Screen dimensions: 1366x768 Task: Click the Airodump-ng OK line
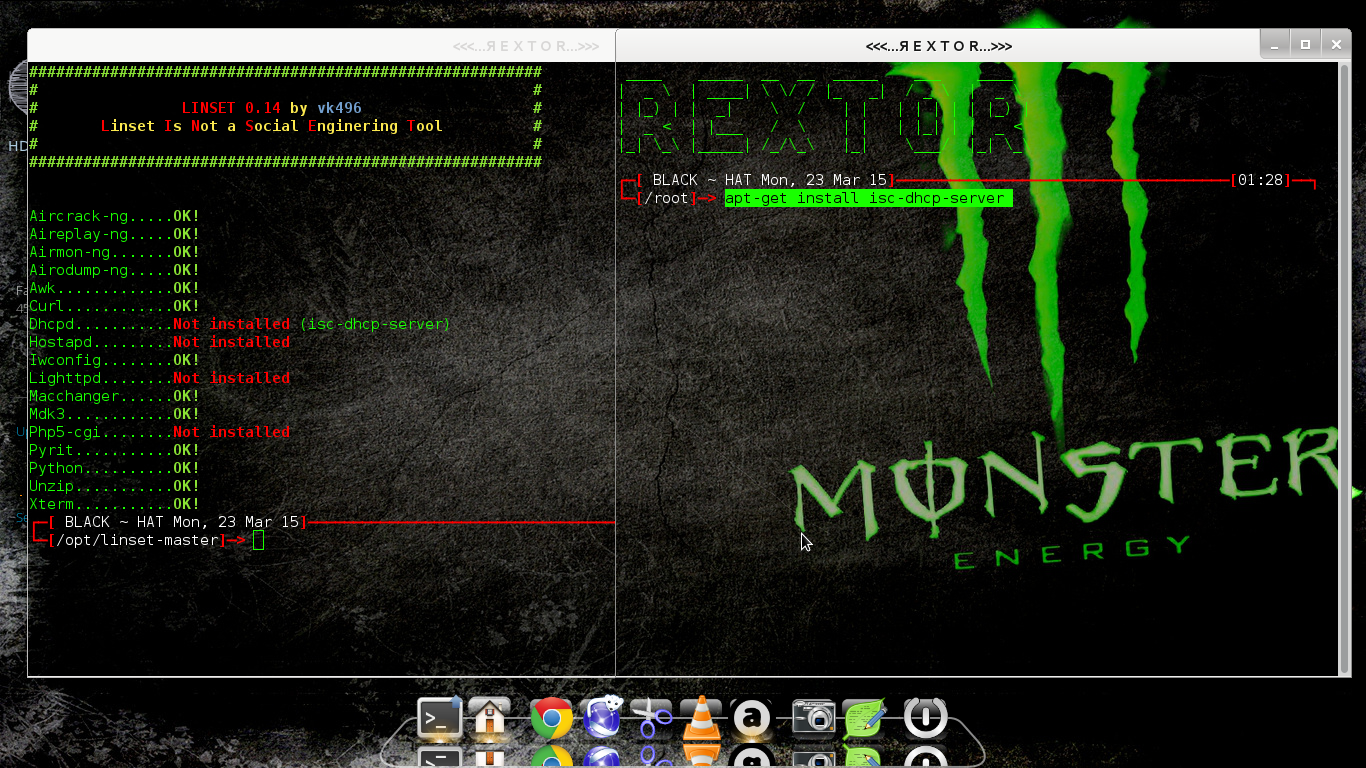click(114, 270)
